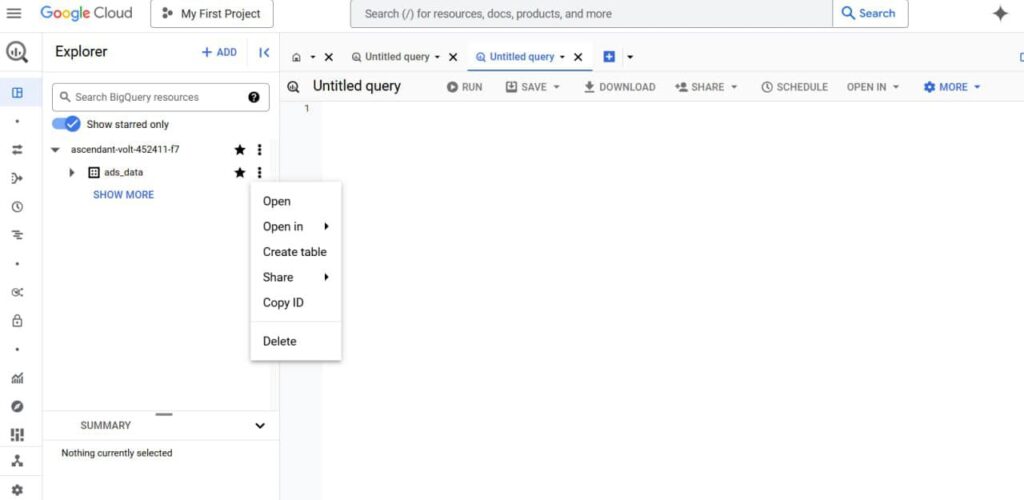Open the project's three-dot actions menu

click(259, 150)
